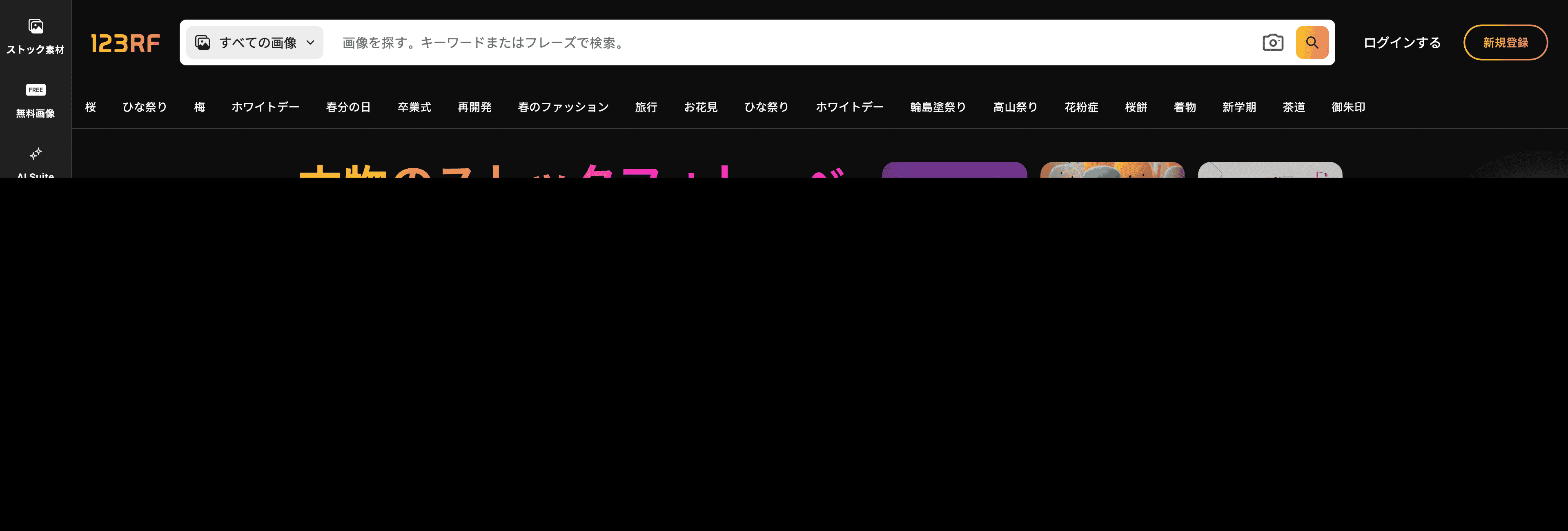Select the 御朱印 keyword tag
This screenshot has height=531, width=1568.
click(1348, 107)
